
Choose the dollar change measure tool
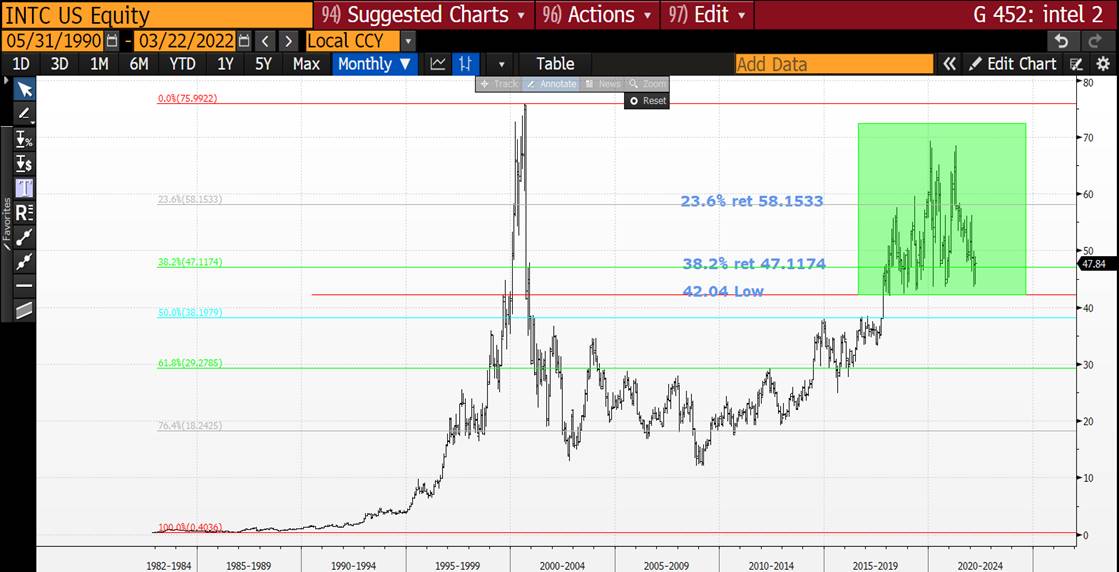click(24, 164)
